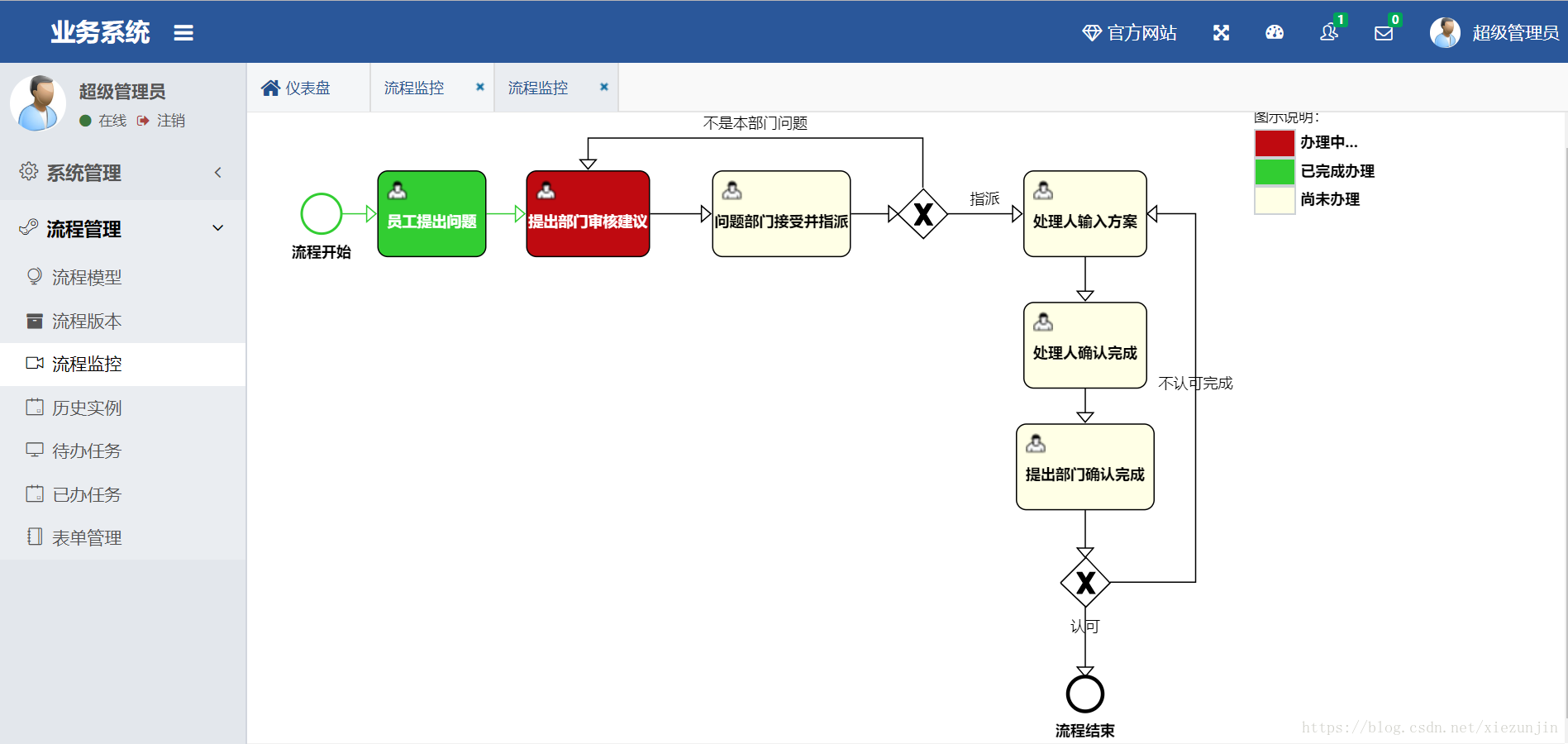Click the fullscreen expand icon in header
The width and height of the screenshot is (1568, 744).
pos(1221,32)
